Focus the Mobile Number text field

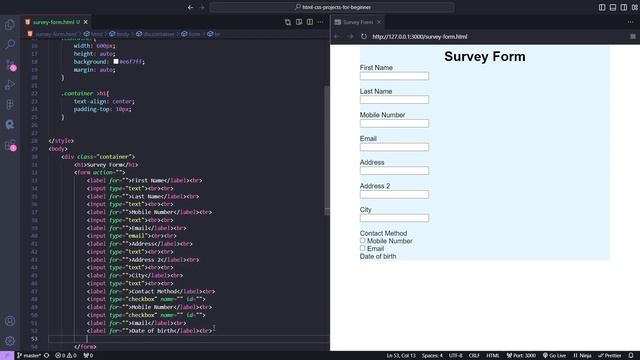pos(394,123)
